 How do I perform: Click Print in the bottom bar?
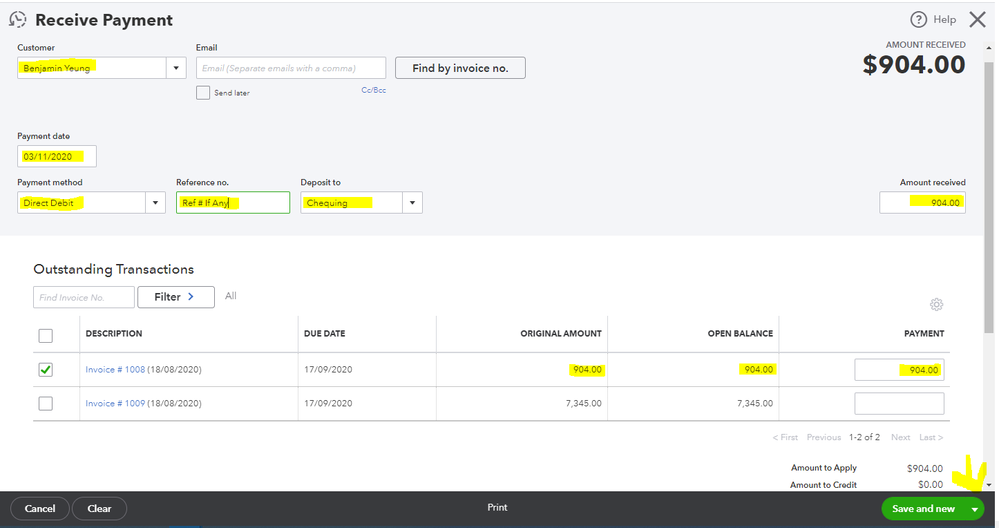pyautogui.click(x=497, y=508)
